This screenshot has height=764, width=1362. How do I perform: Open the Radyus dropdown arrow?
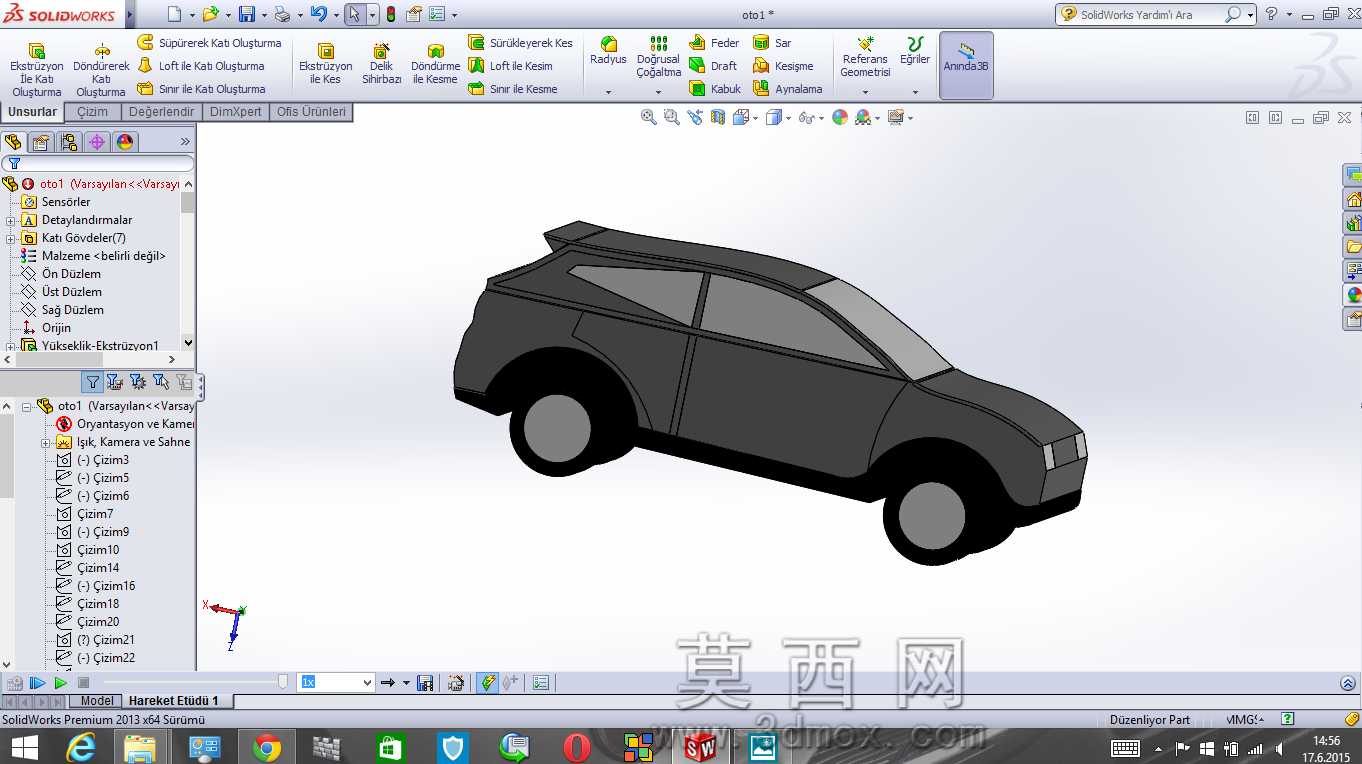click(x=608, y=92)
